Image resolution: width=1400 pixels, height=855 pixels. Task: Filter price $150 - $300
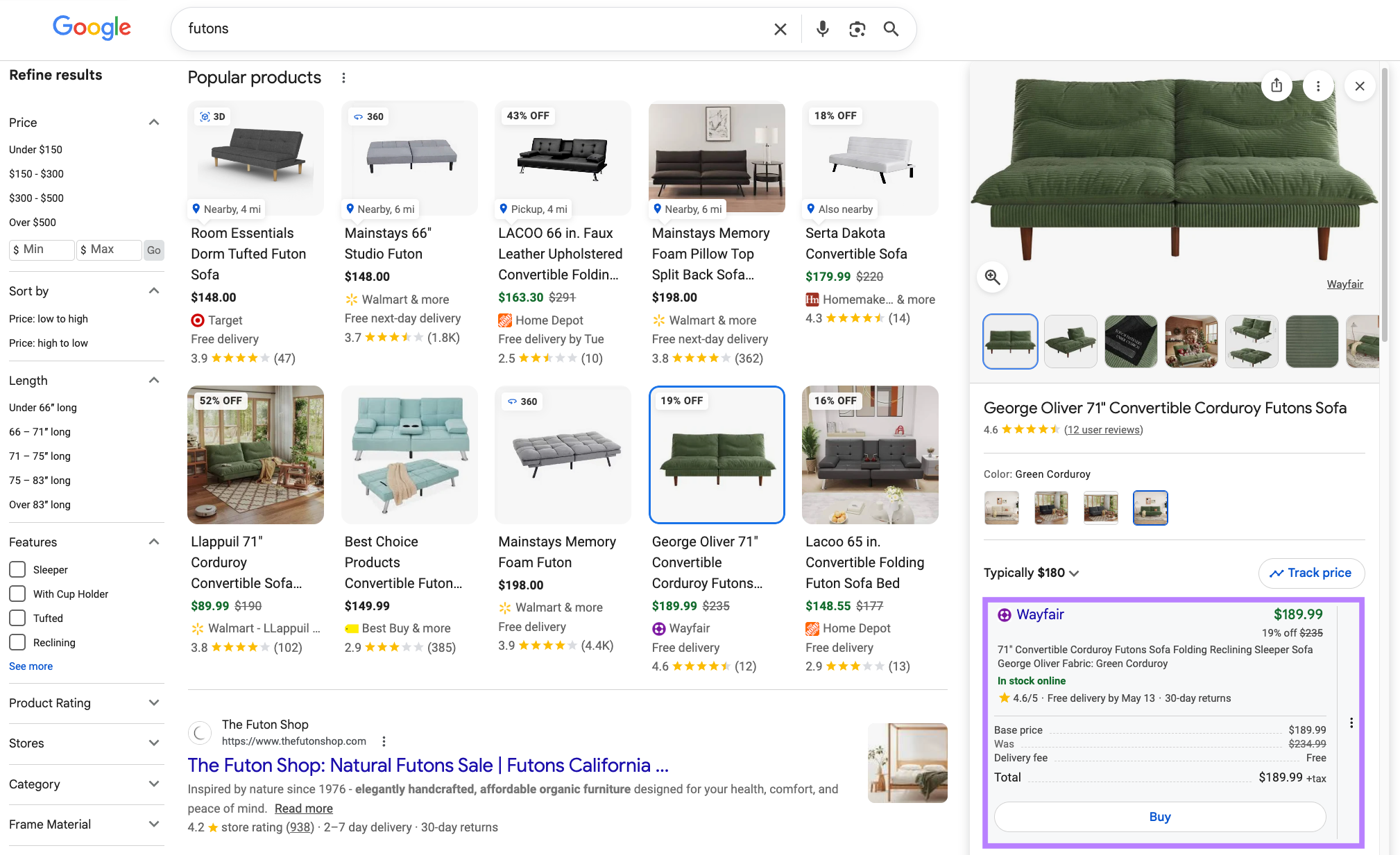pos(36,174)
